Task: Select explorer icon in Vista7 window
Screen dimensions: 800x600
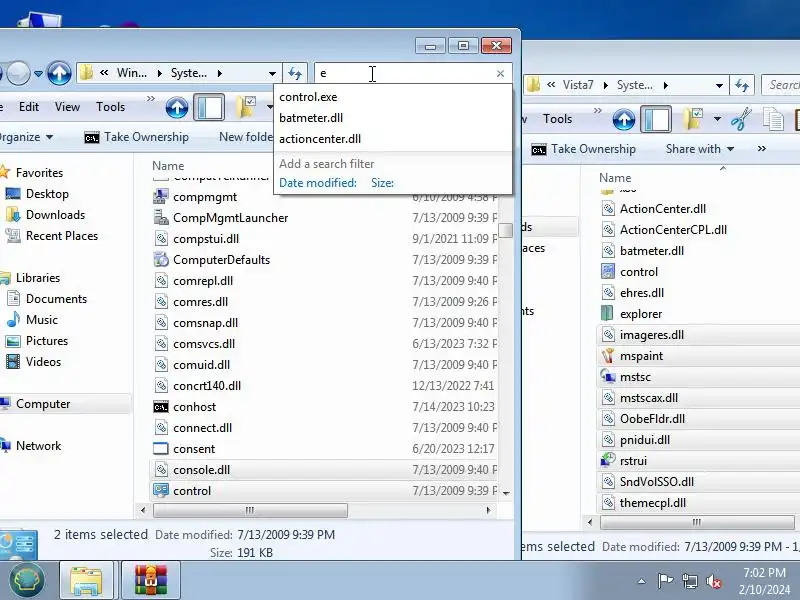Action: 607,313
